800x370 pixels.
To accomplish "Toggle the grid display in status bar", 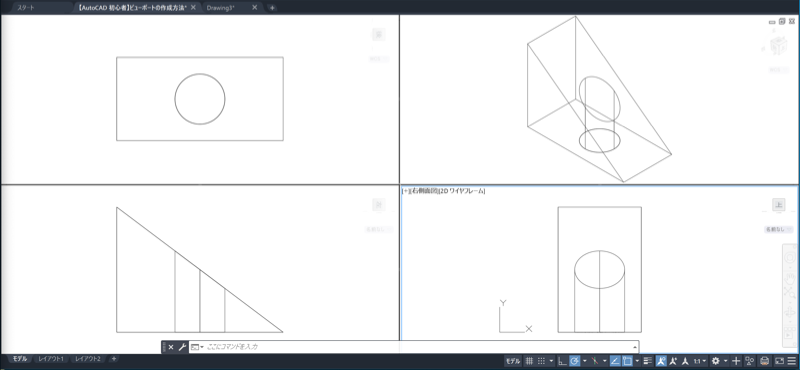I will (x=529, y=361).
